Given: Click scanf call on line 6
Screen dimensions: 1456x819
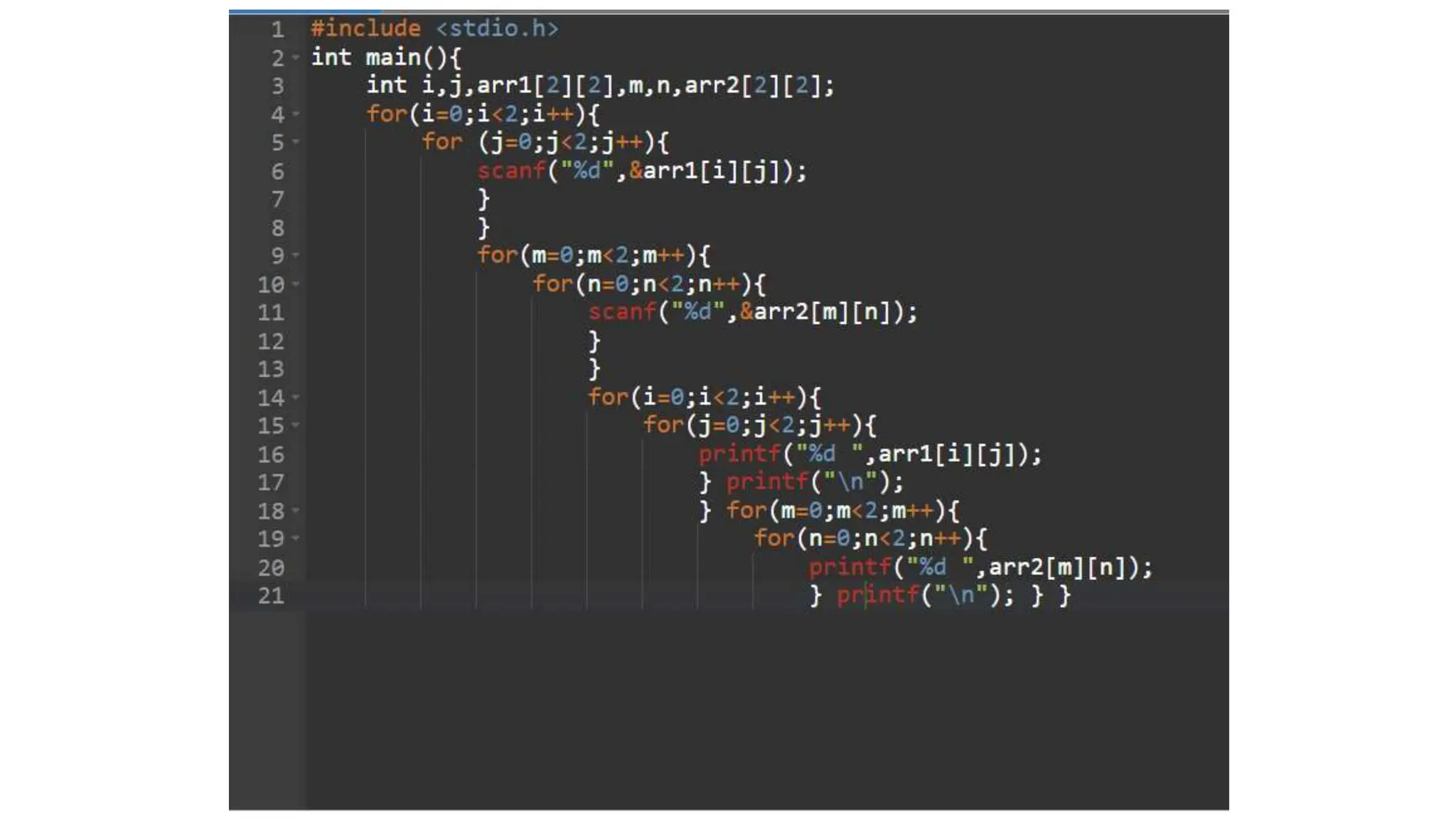Looking at the screenshot, I should pyautogui.click(x=510, y=171).
